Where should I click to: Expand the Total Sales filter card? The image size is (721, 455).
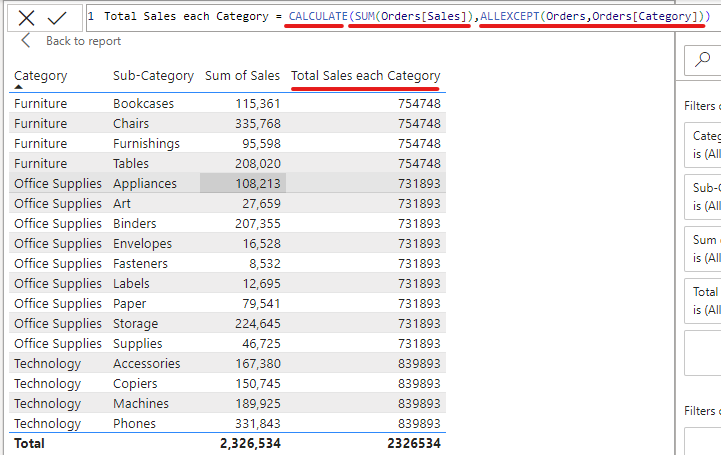pos(705,301)
